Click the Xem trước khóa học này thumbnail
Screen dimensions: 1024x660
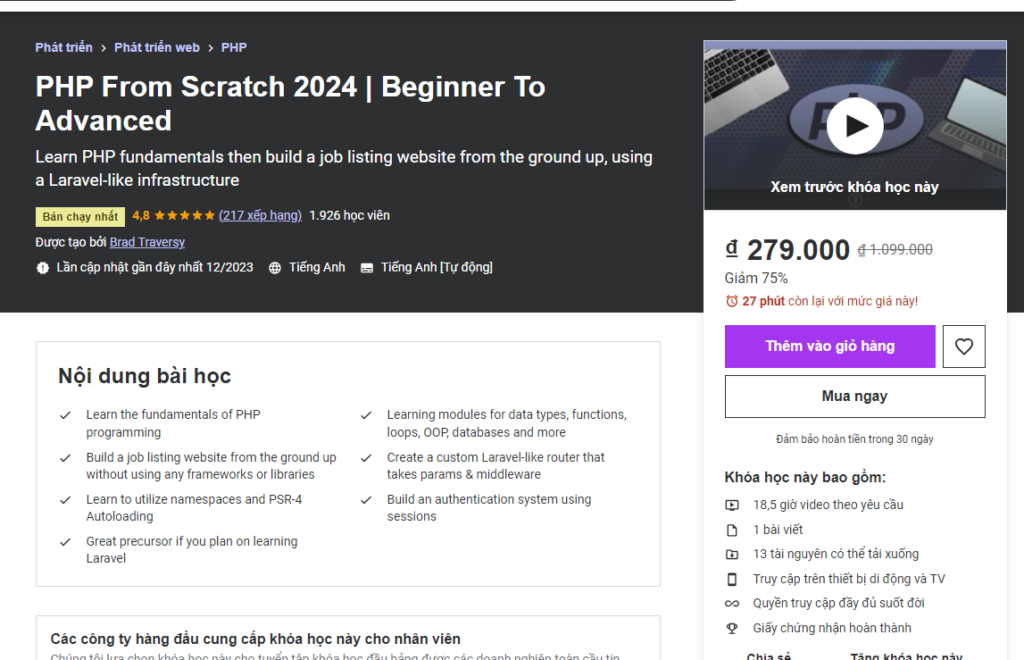coord(854,187)
